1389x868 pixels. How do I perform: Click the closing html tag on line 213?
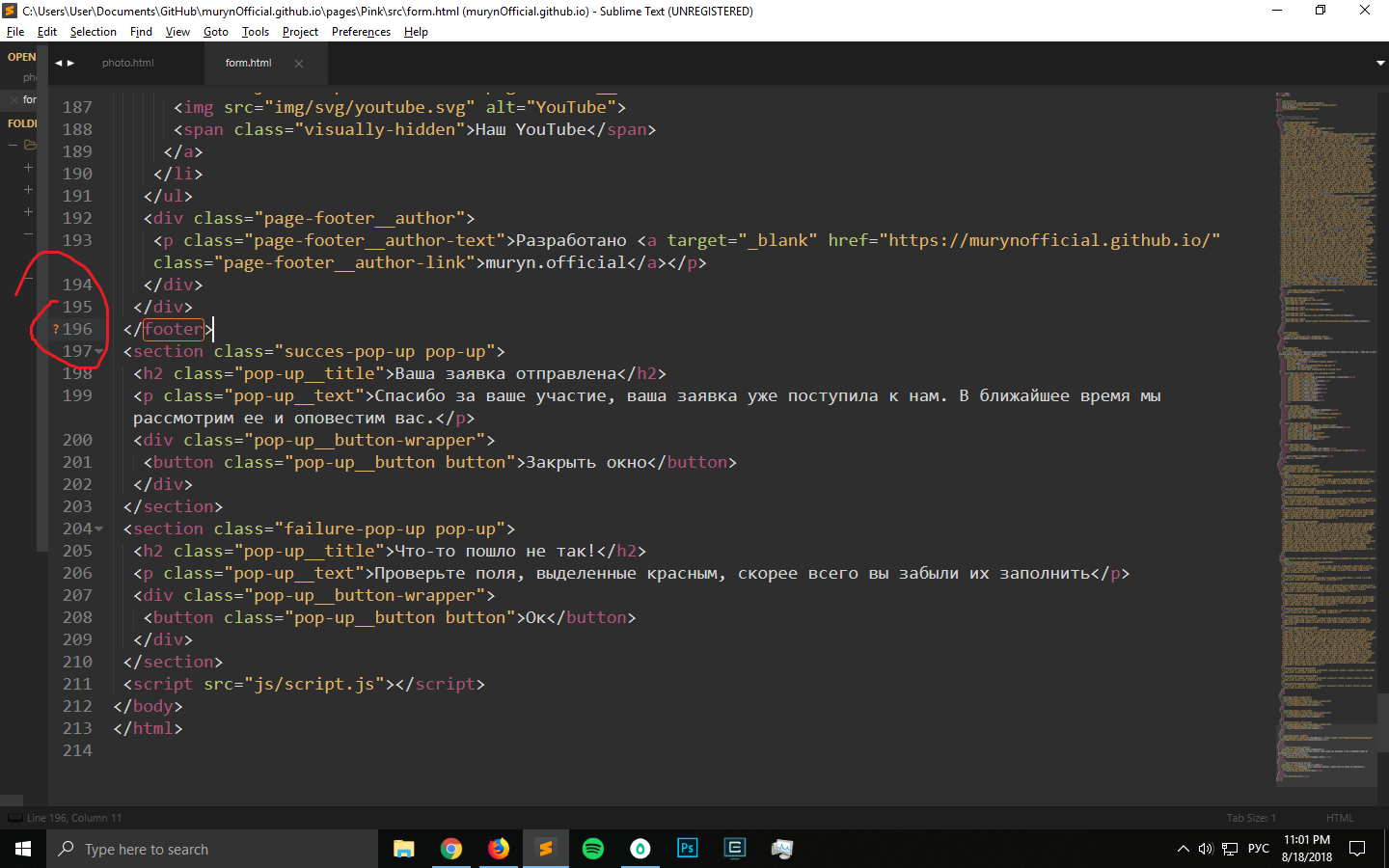(x=148, y=729)
